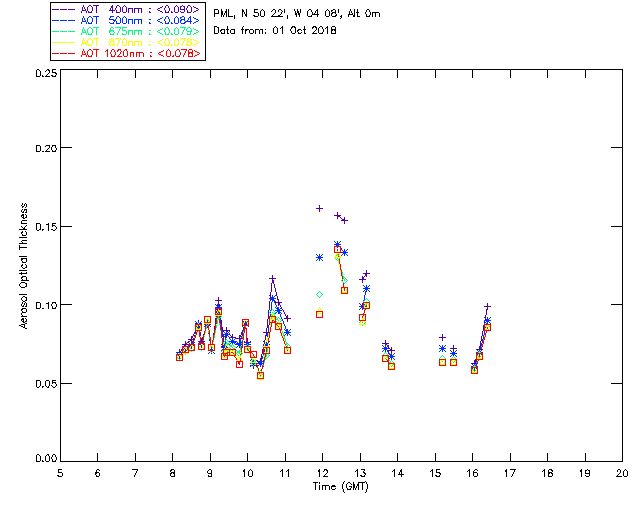Click the AOT 400nm legend entry
Viewport: 640px width, 512px height.
coord(127,9)
